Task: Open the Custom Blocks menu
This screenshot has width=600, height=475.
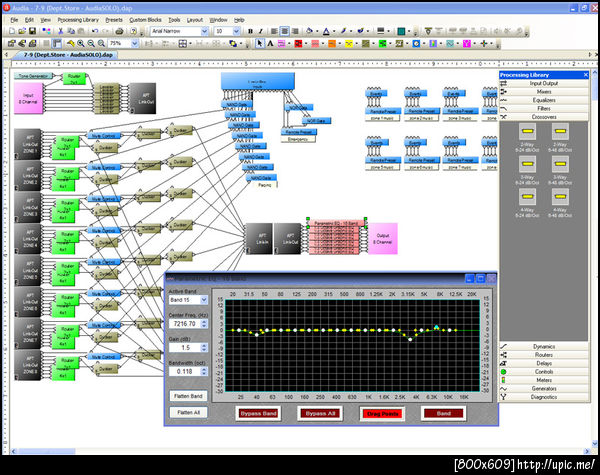Action: 145,20
